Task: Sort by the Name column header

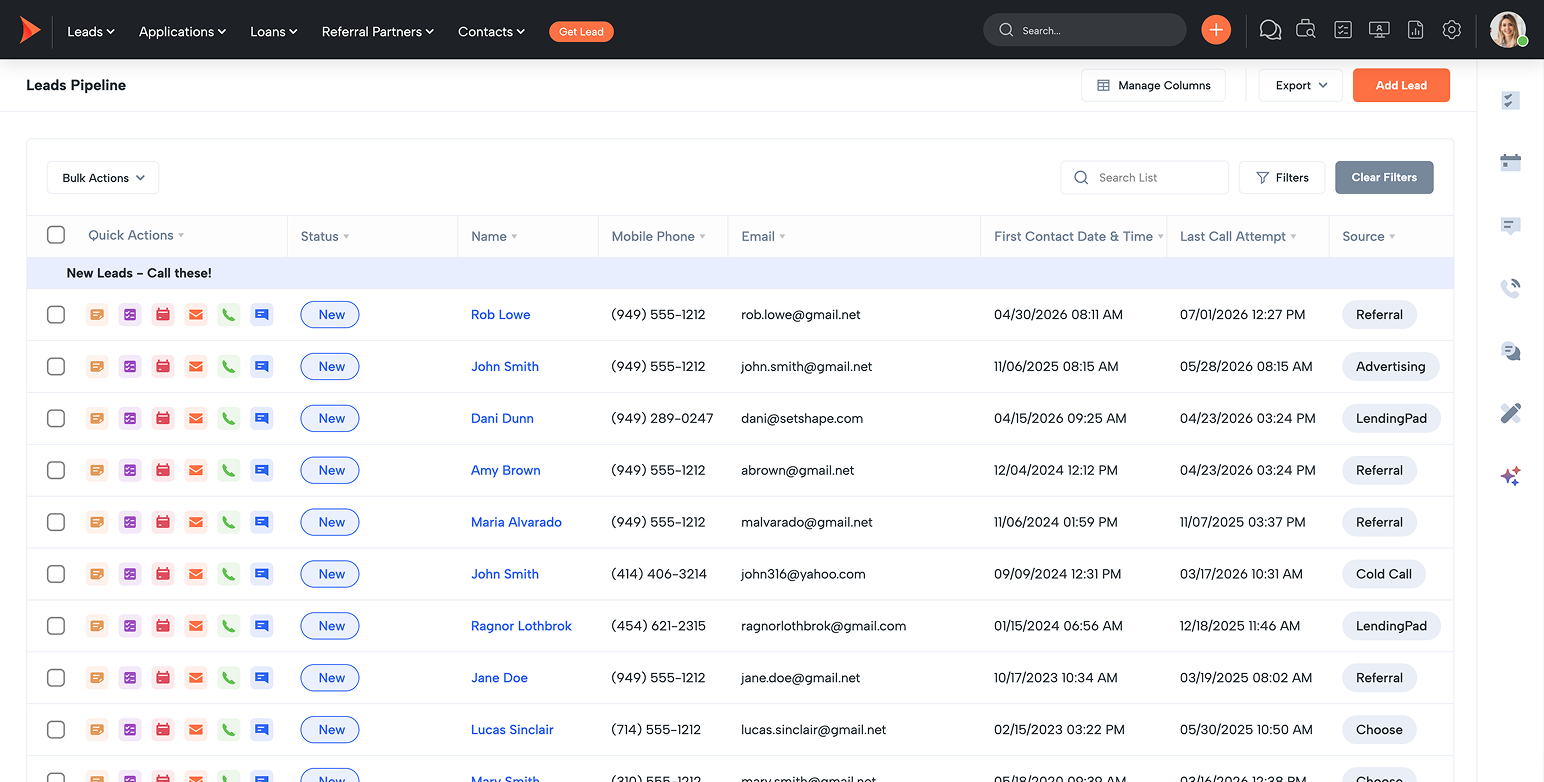Action: tap(494, 236)
